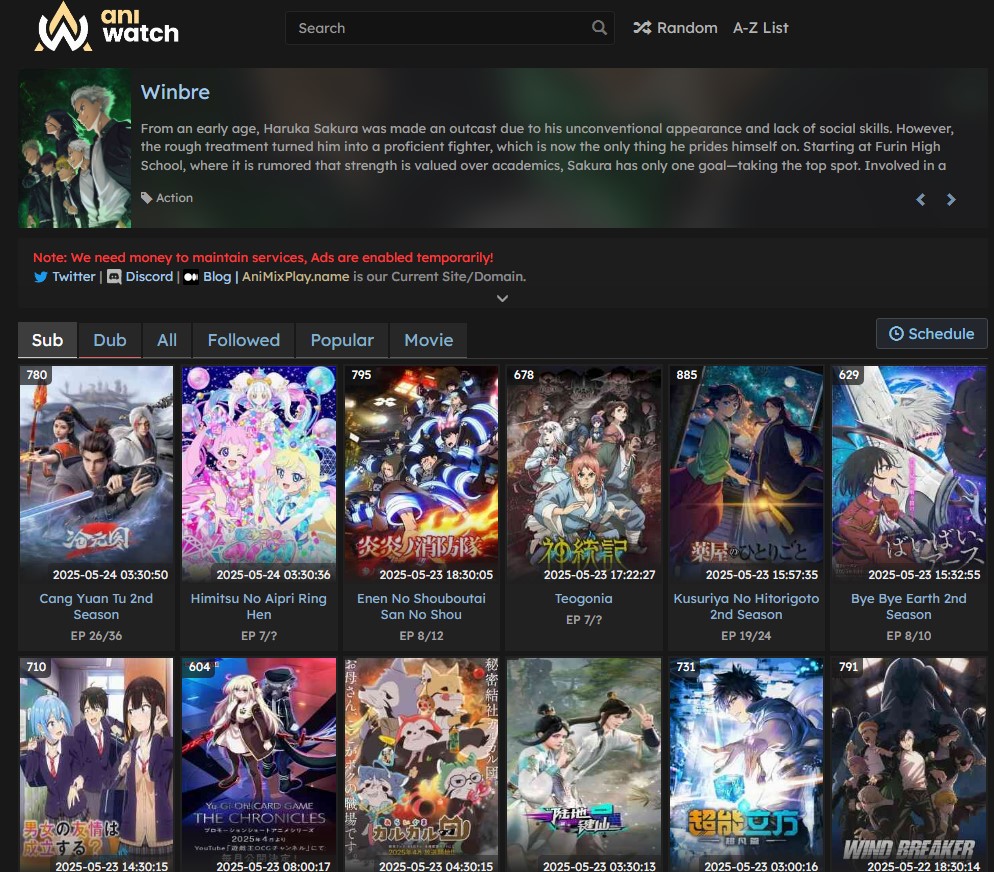Expand the notice panel chevron
Screen dimensions: 994x872
[502, 298]
